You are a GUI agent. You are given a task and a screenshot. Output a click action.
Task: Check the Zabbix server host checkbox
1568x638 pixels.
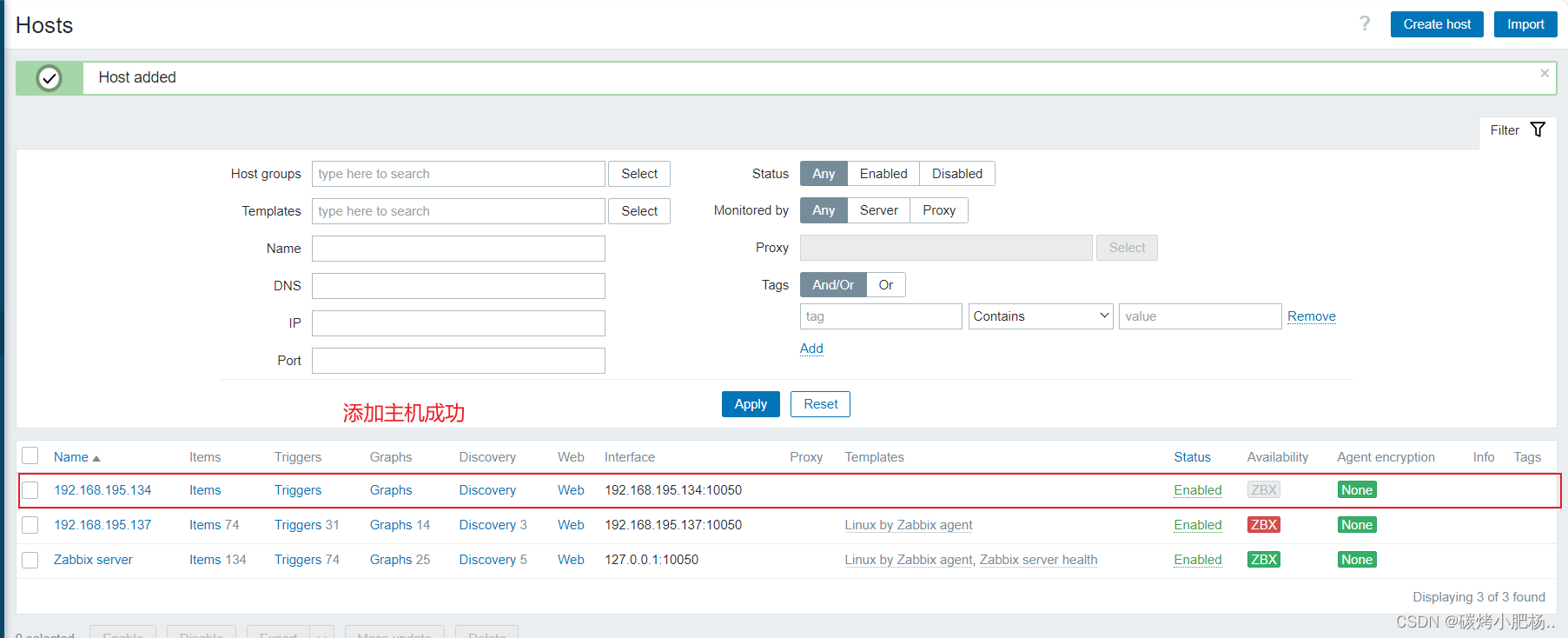[x=30, y=560]
